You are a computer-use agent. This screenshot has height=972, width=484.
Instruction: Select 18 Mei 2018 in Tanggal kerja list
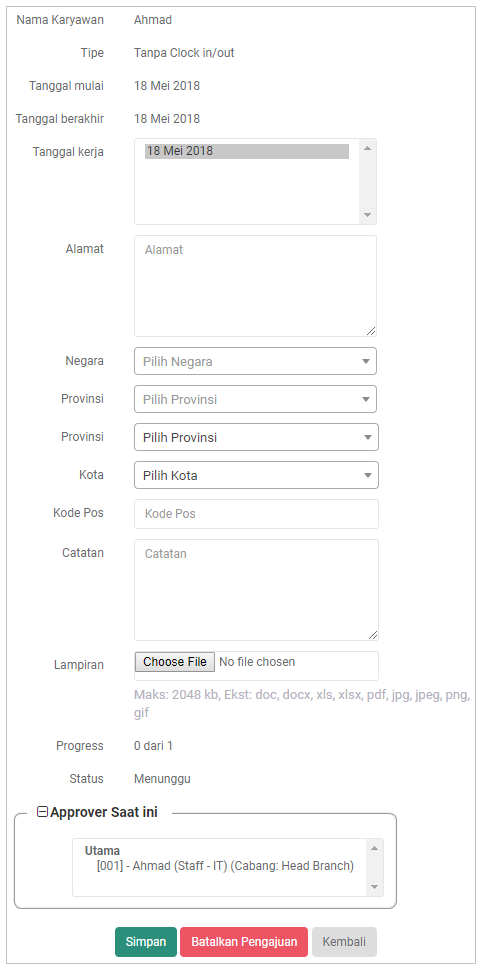pyautogui.click(x=247, y=151)
